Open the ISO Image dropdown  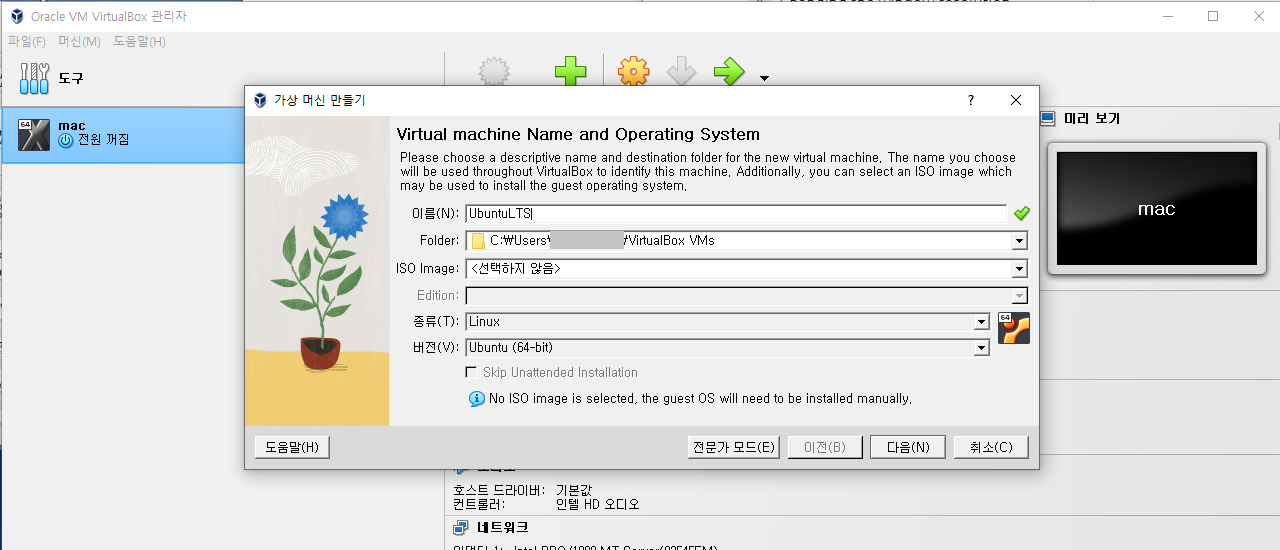[x=1019, y=269]
